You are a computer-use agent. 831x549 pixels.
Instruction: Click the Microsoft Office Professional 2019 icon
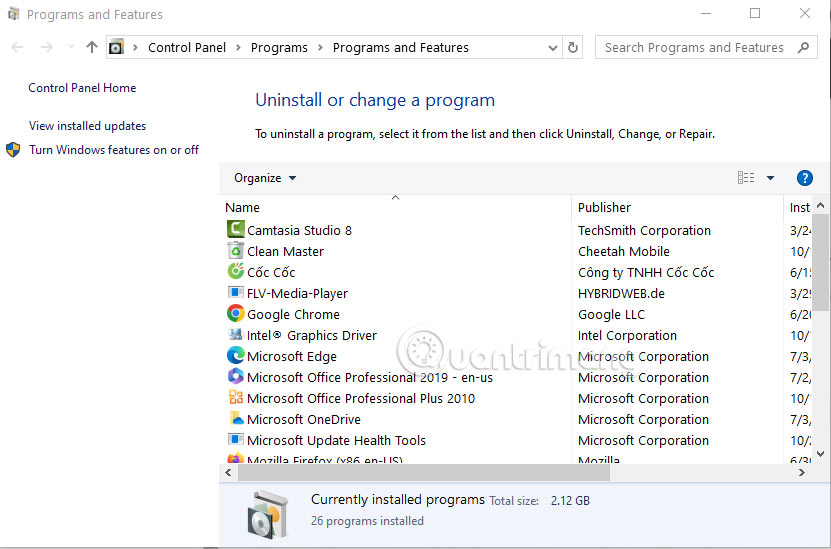tap(235, 377)
